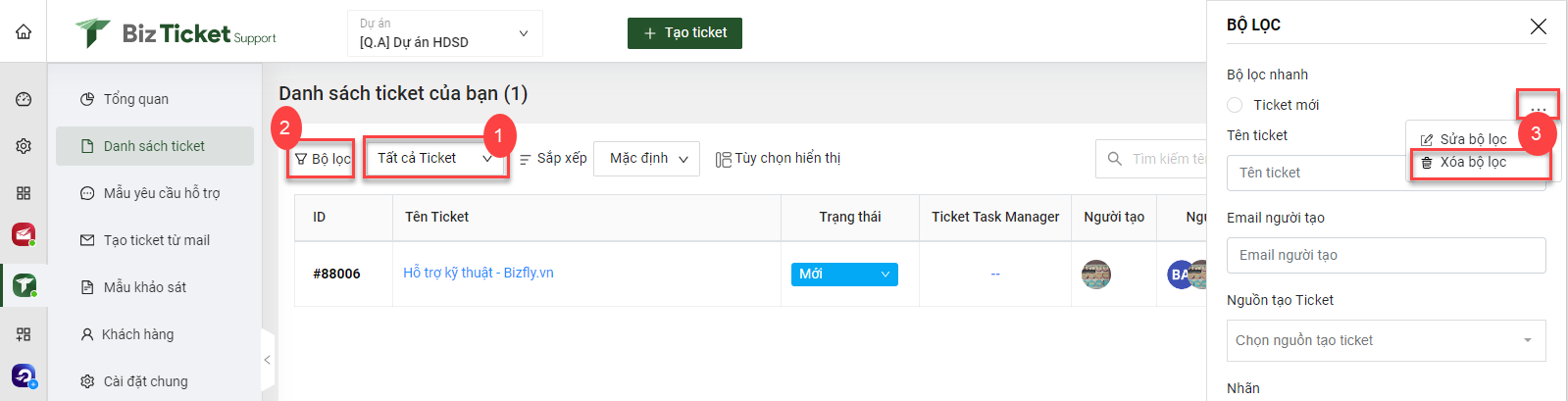Open the "Mặc định" sort dropdown
This screenshot has height=401, width=1568.
(x=647, y=158)
